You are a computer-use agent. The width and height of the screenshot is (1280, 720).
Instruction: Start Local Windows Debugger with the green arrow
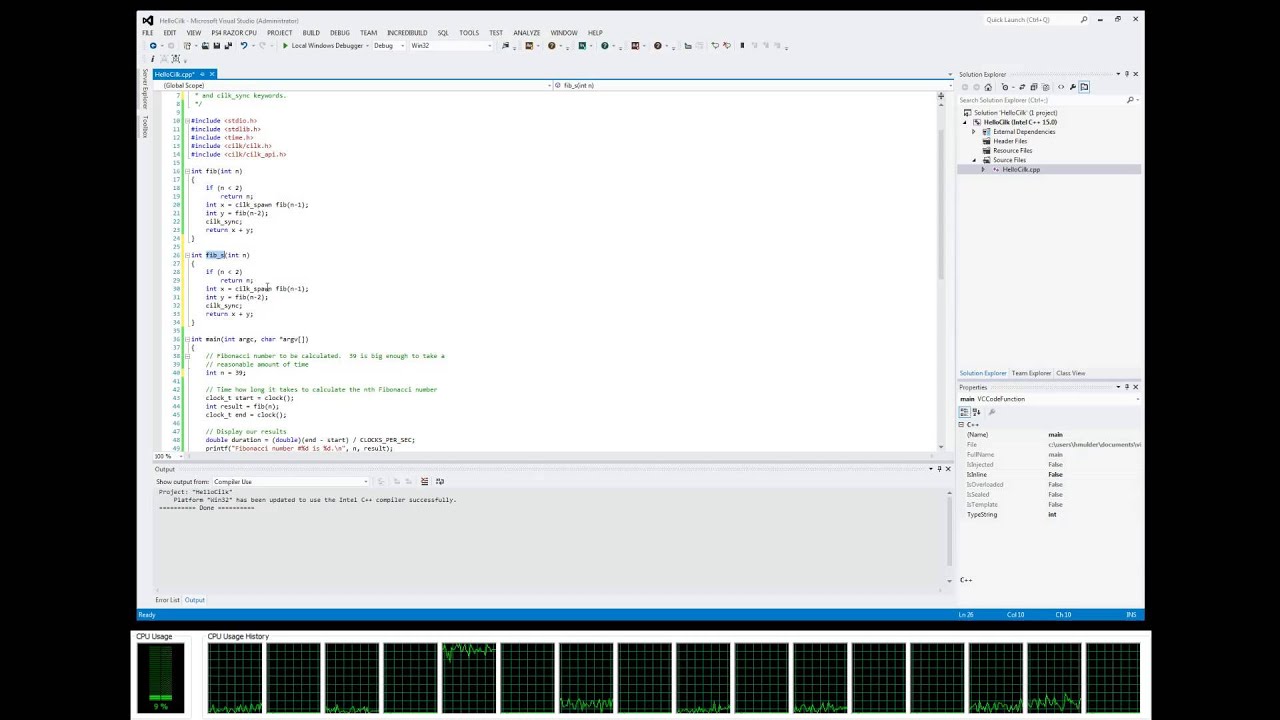tap(285, 46)
